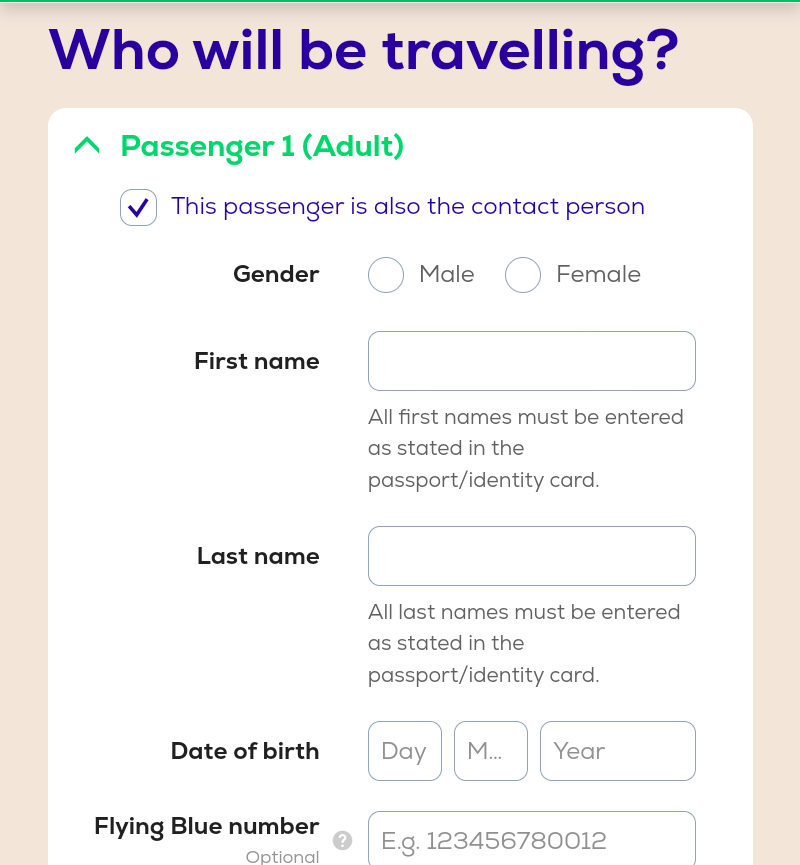Click the Flying Blue help question-mark icon

coord(343,841)
